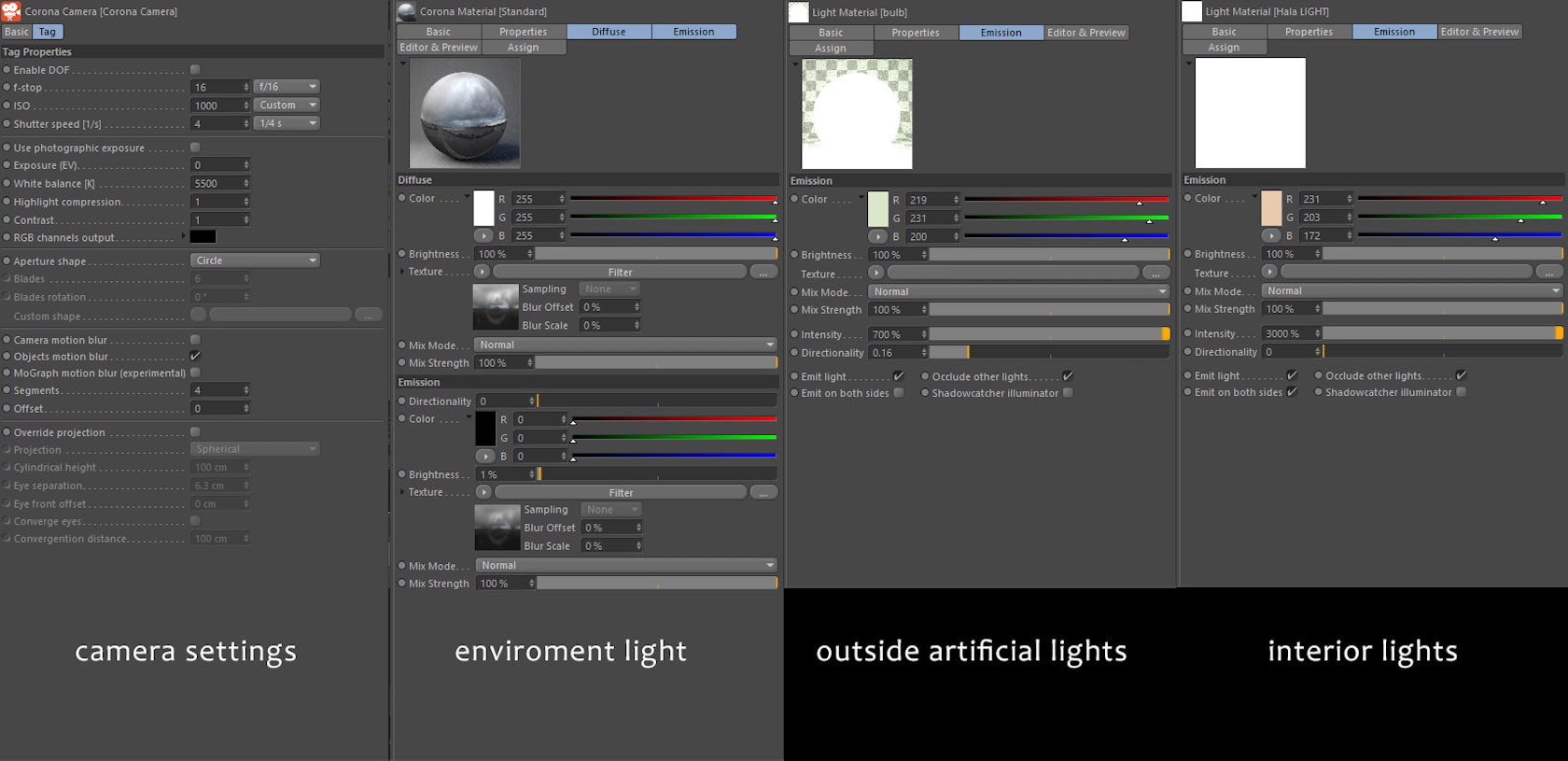The height and width of the screenshot is (761, 1568).
Task: Click the White balance 5500 field
Action: pyautogui.click(x=220, y=184)
